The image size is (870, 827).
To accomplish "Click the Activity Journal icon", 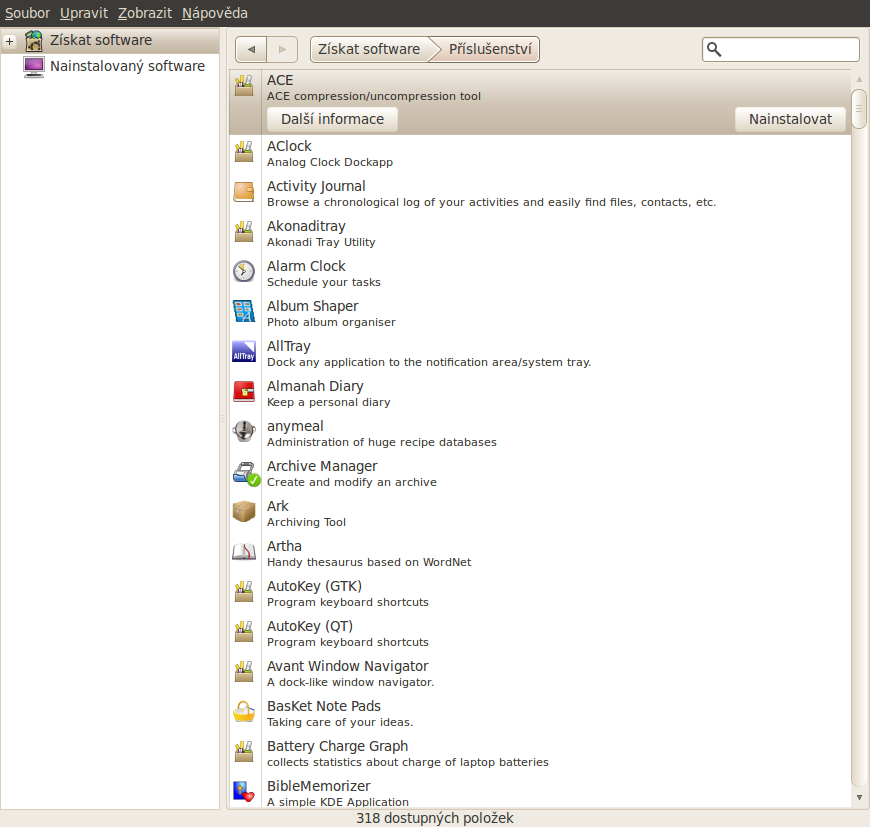I will pyautogui.click(x=244, y=192).
